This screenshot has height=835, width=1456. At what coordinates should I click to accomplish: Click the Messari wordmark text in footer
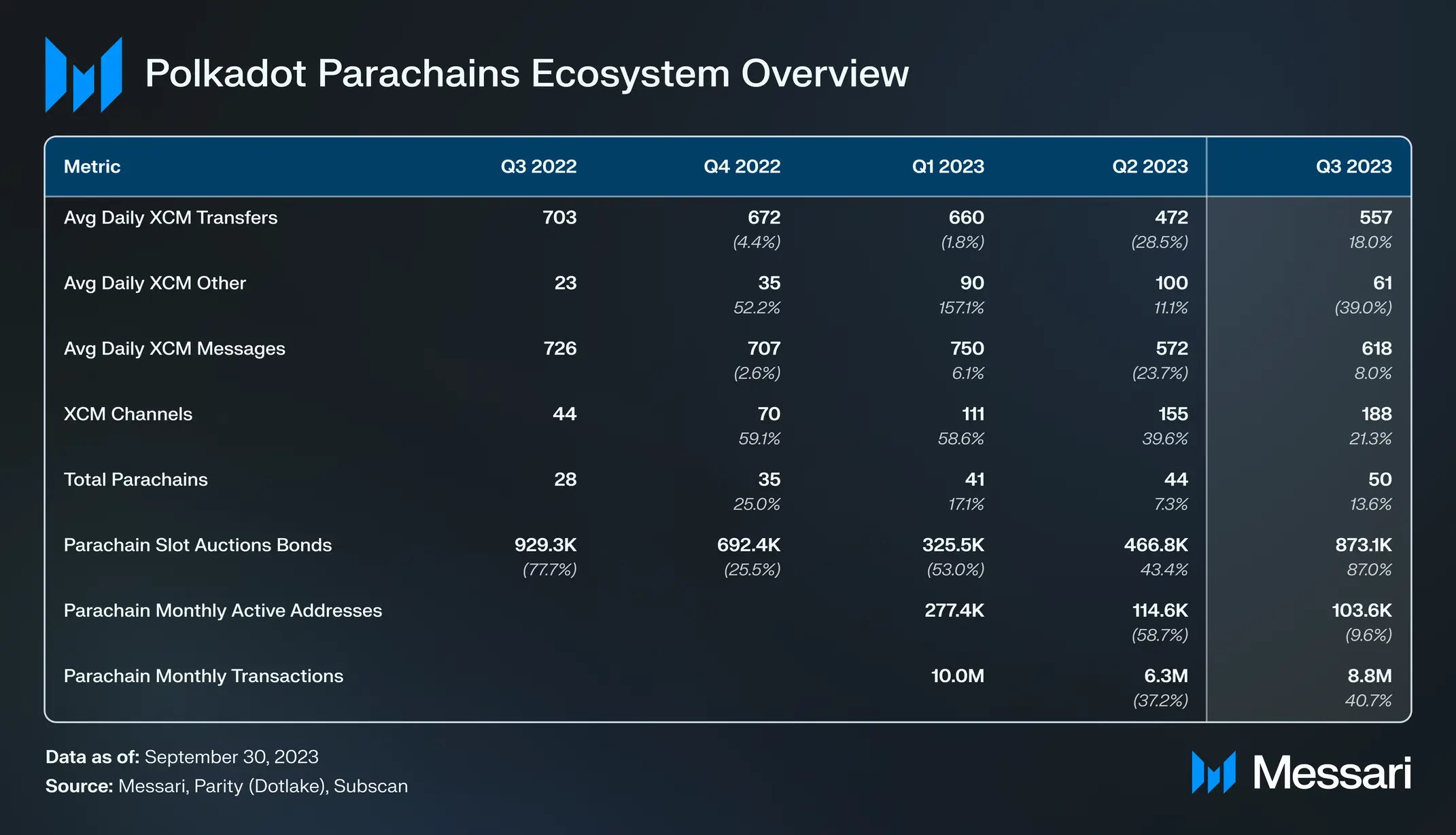click(x=1332, y=773)
